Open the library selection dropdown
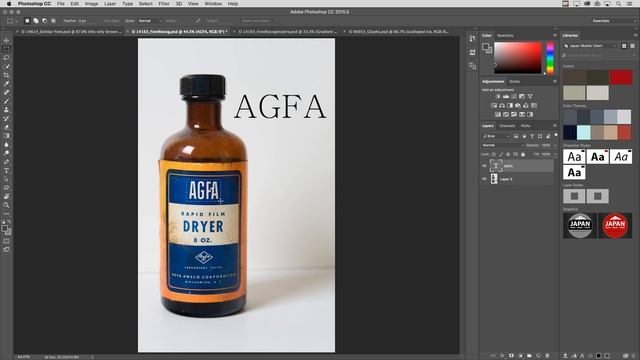 590,46
